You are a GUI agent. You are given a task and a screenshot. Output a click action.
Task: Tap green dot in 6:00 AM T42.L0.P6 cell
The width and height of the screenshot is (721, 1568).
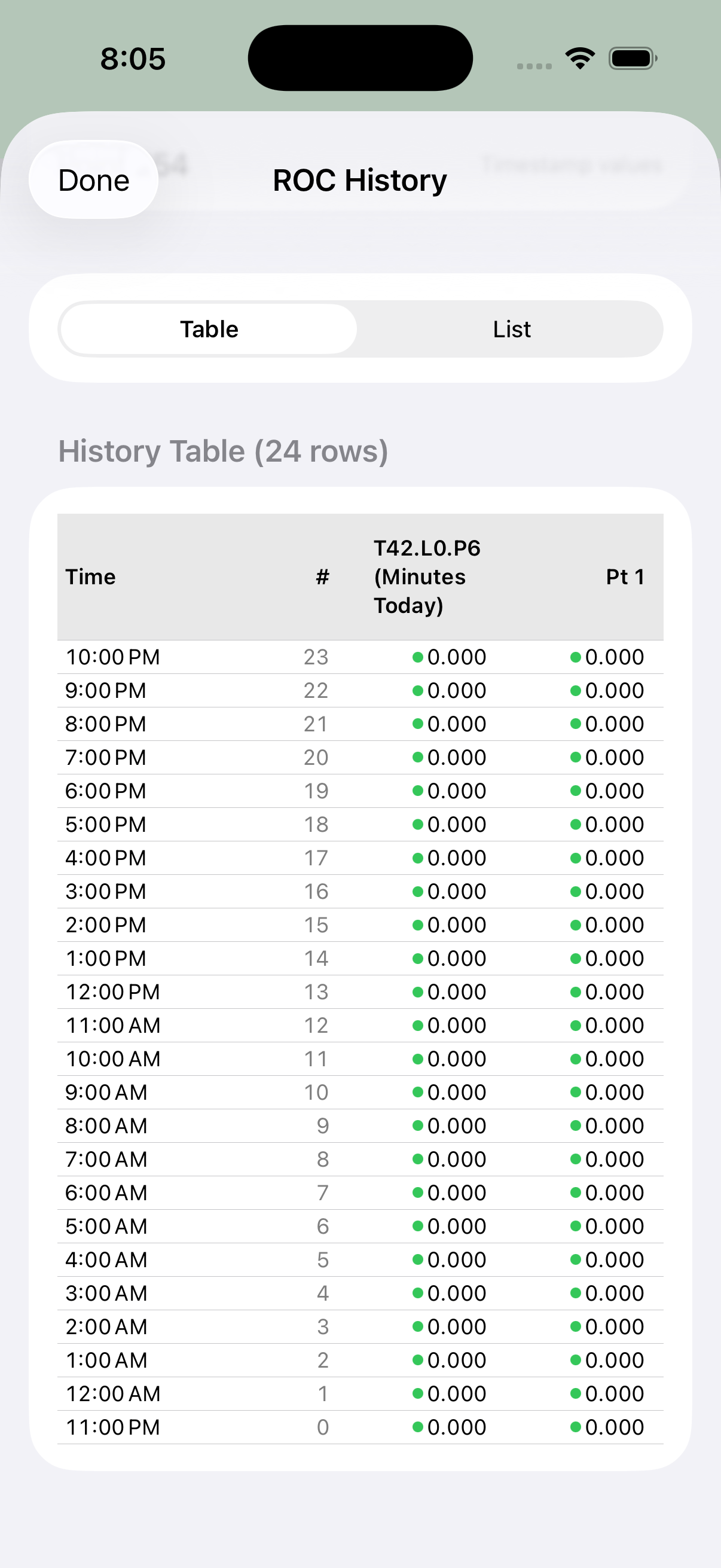tap(417, 1192)
